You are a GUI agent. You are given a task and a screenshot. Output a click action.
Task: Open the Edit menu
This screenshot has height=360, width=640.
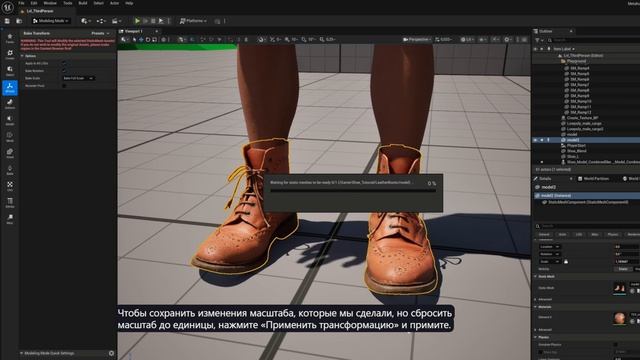click(x=34, y=3)
